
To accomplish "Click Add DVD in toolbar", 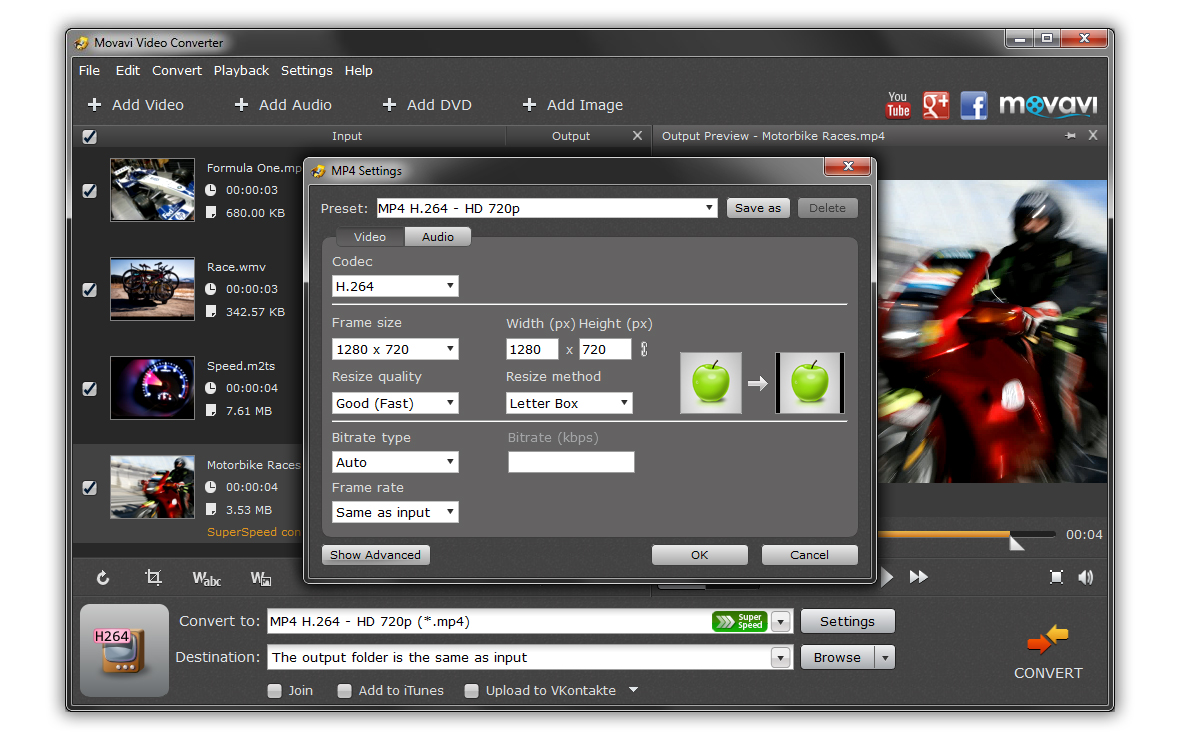I will (x=427, y=105).
